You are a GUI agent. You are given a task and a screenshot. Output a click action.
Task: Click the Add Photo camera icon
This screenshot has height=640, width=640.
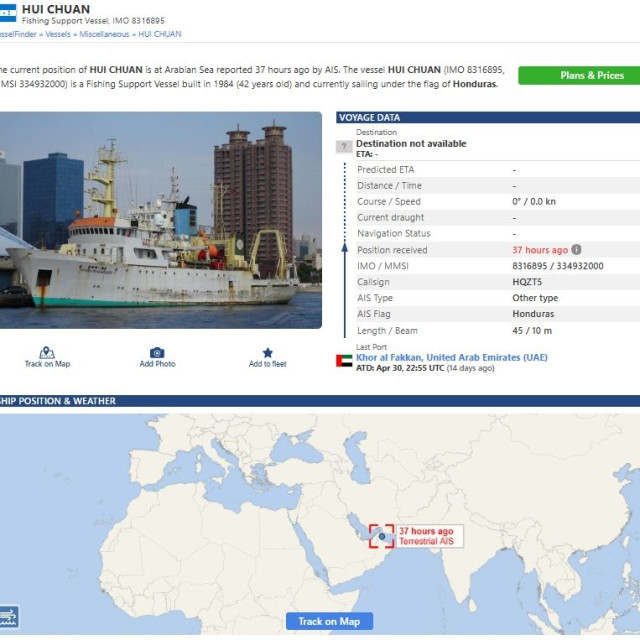(x=157, y=353)
